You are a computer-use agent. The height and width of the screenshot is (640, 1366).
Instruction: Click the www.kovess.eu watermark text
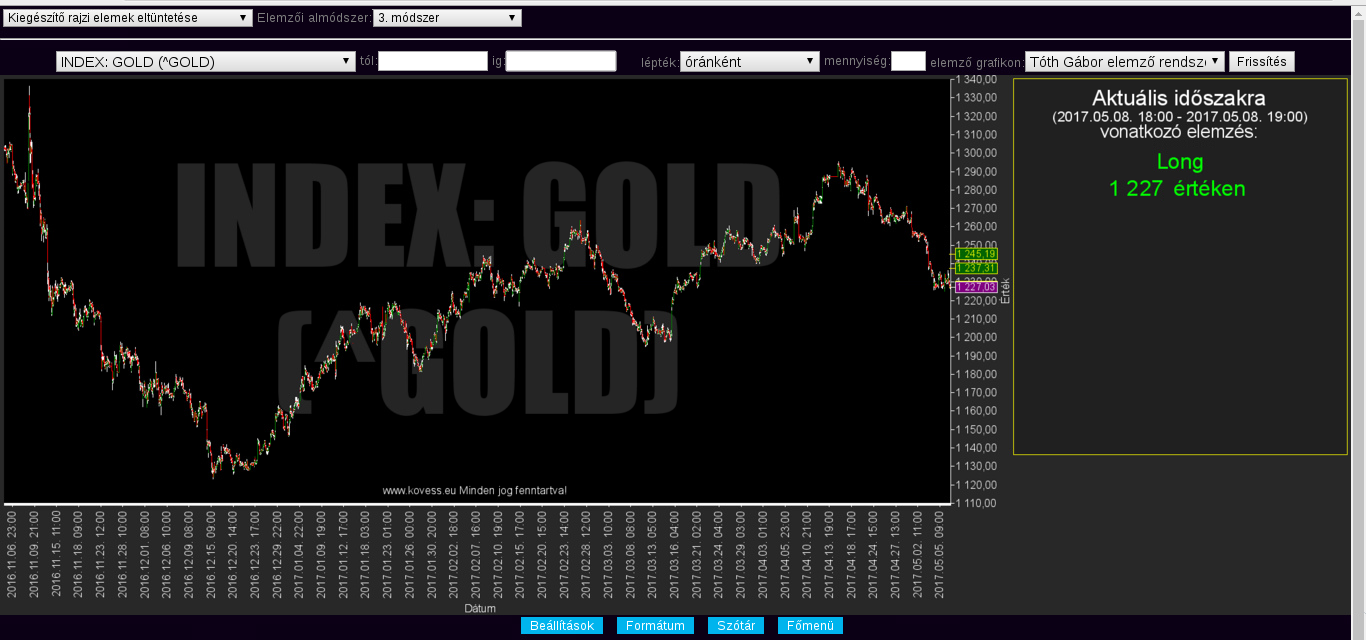[474, 490]
